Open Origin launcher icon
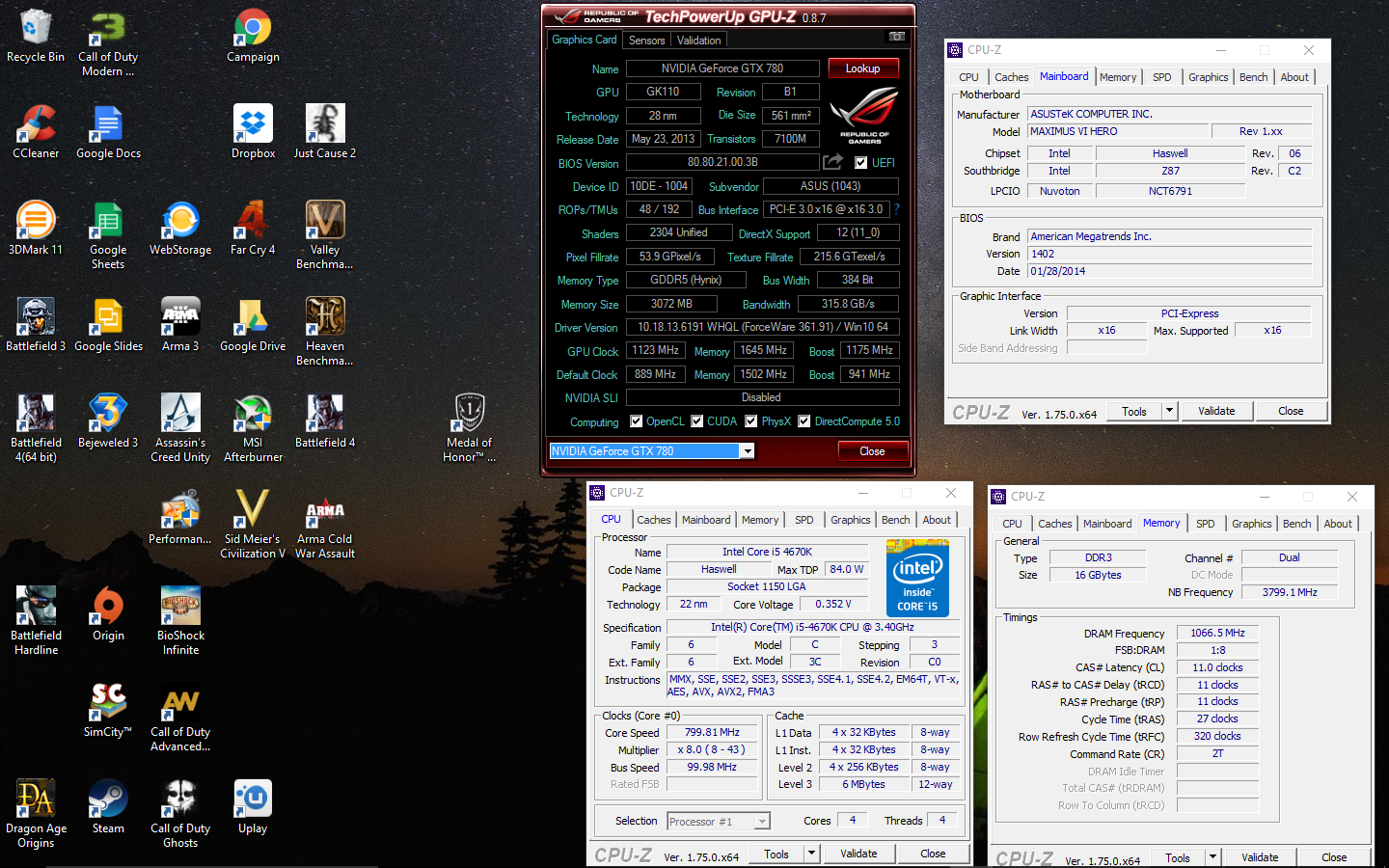This screenshot has width=1389, height=868. (x=108, y=615)
